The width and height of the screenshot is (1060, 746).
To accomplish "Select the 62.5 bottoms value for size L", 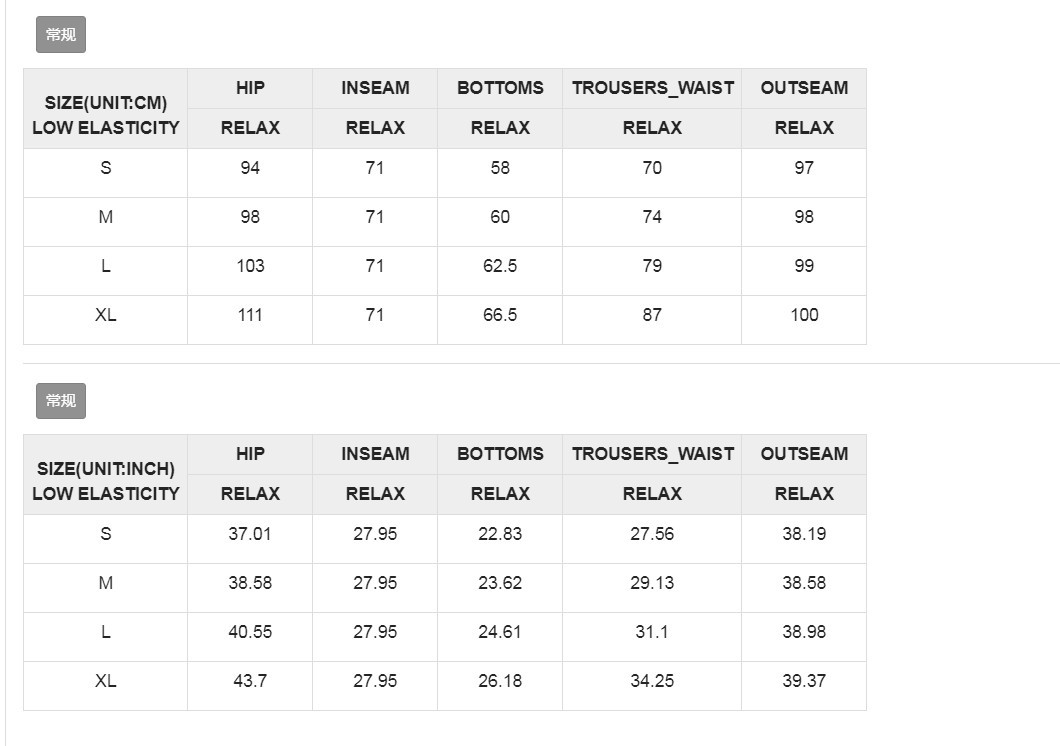I will [500, 266].
